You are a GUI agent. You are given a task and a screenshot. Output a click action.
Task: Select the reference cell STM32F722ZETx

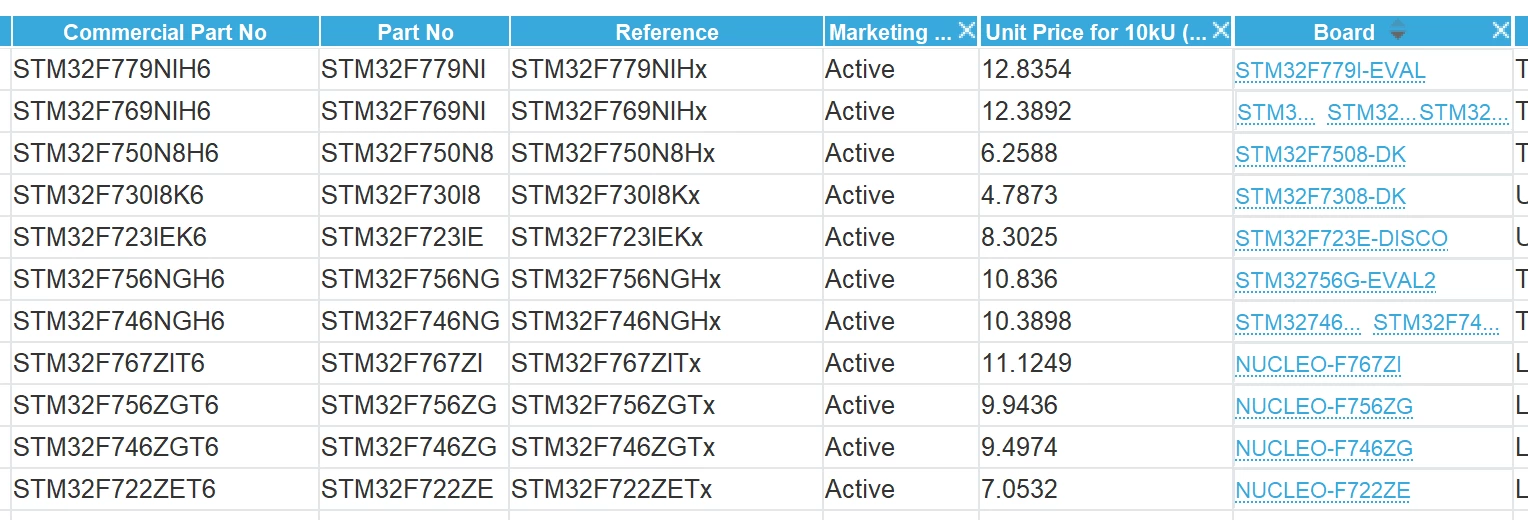click(612, 490)
